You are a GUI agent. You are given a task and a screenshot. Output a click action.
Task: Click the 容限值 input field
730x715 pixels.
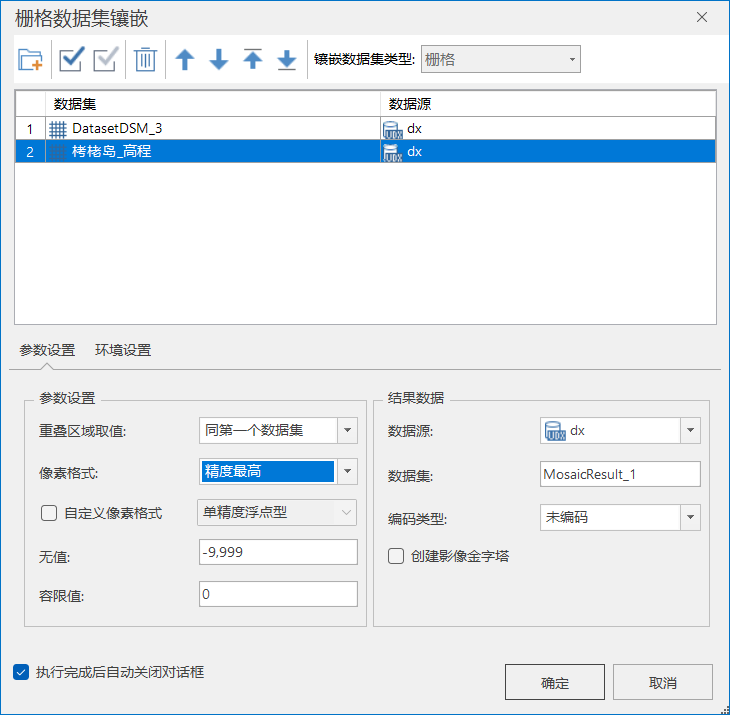(278, 594)
